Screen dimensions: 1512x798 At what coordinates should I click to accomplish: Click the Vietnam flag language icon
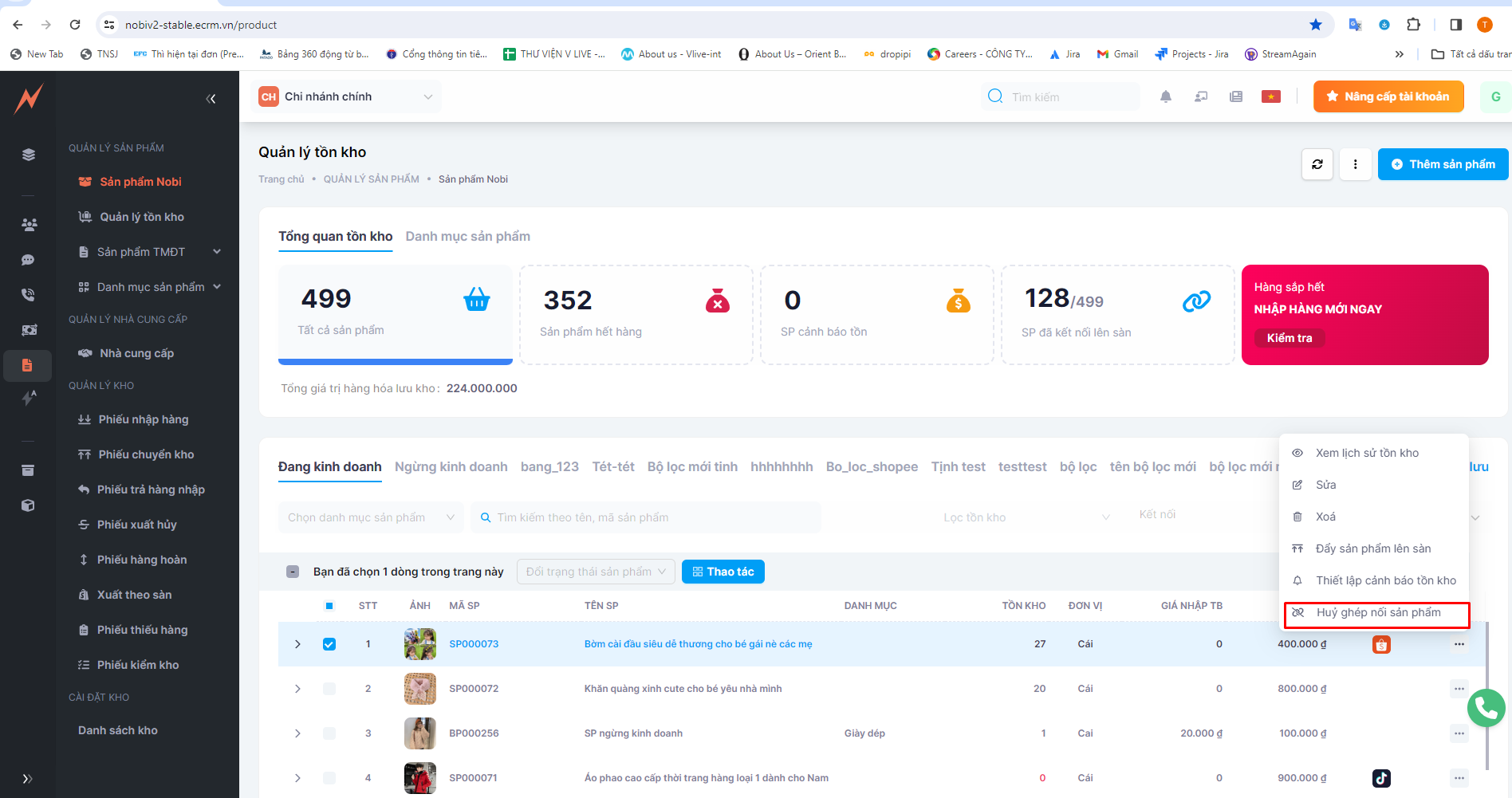pyautogui.click(x=1270, y=96)
